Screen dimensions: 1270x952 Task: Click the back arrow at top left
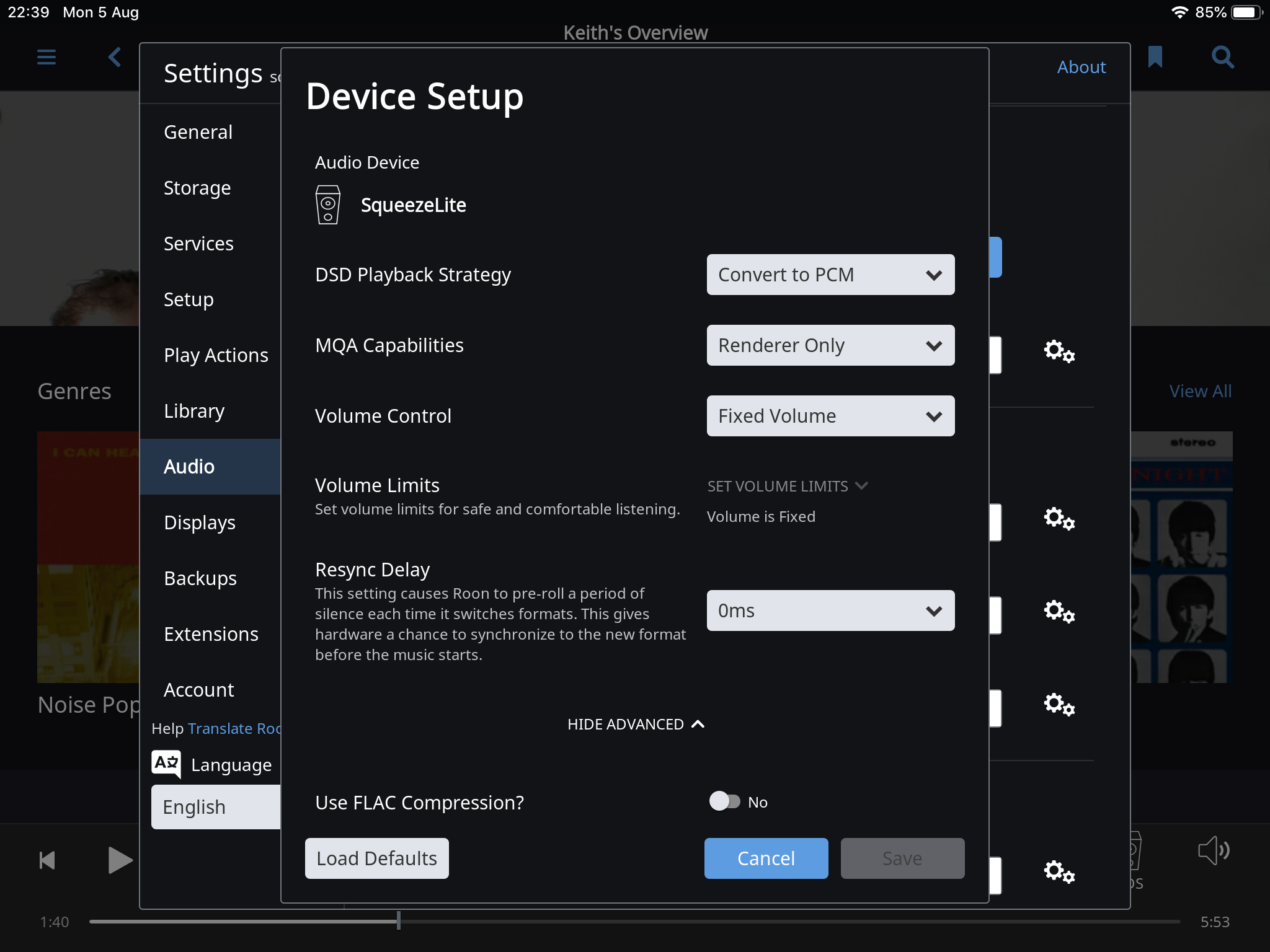tap(114, 57)
